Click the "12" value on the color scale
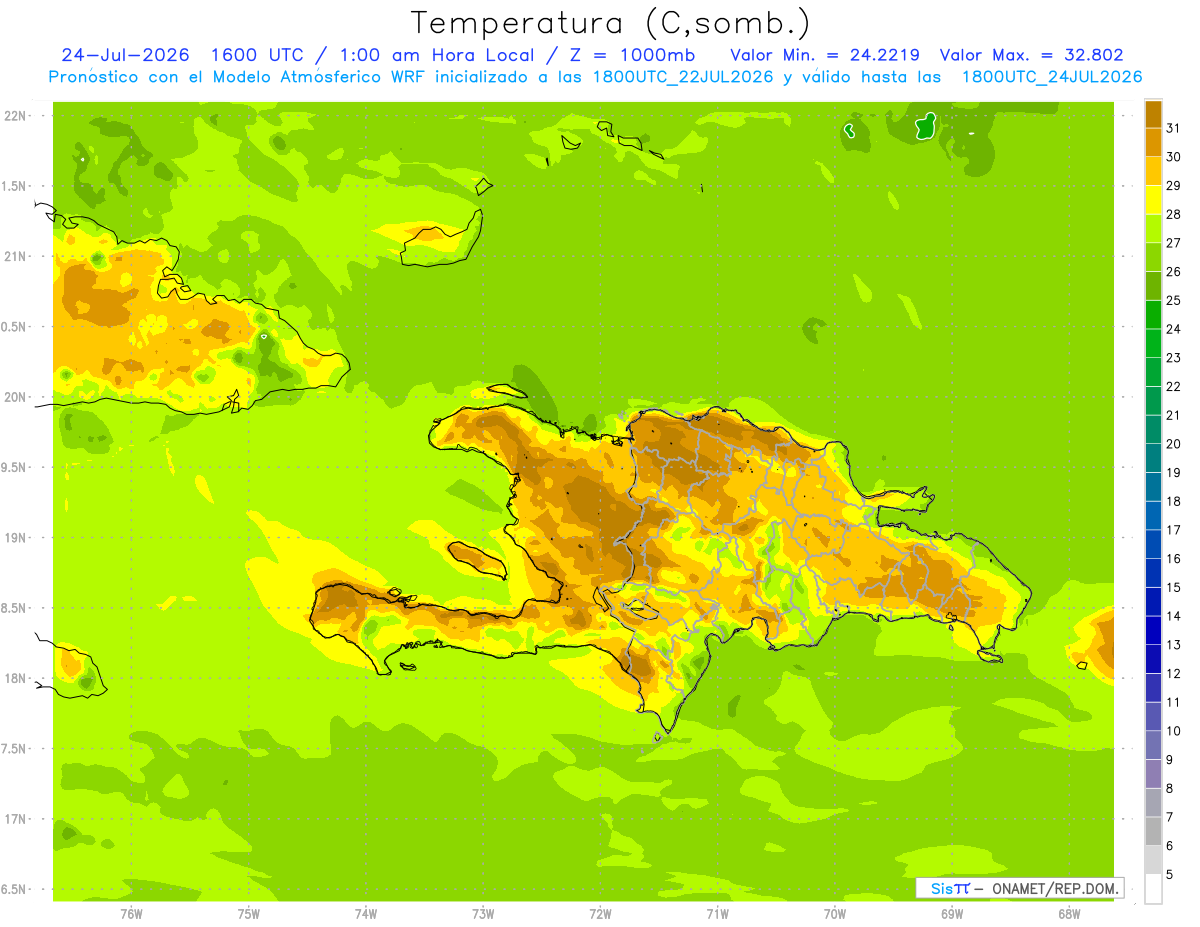This screenshot has height=927, width=1200. 1174,673
